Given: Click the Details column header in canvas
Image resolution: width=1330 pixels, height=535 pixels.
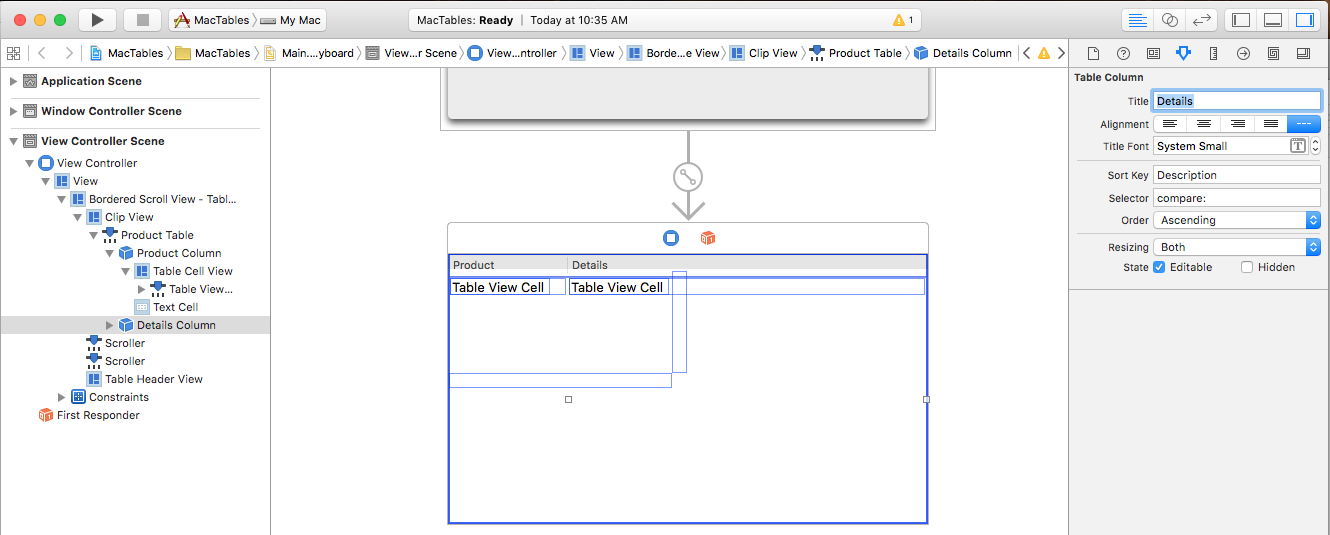Looking at the screenshot, I should 747,265.
